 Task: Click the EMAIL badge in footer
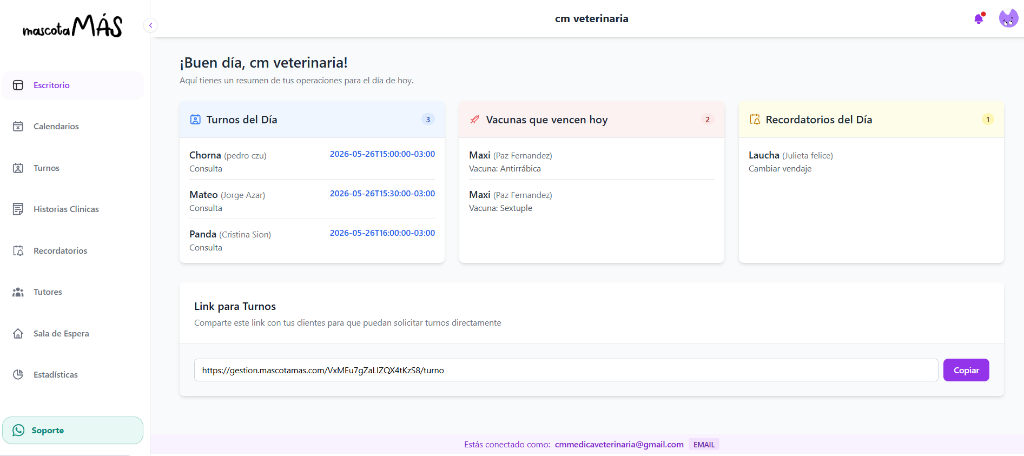[x=704, y=444]
